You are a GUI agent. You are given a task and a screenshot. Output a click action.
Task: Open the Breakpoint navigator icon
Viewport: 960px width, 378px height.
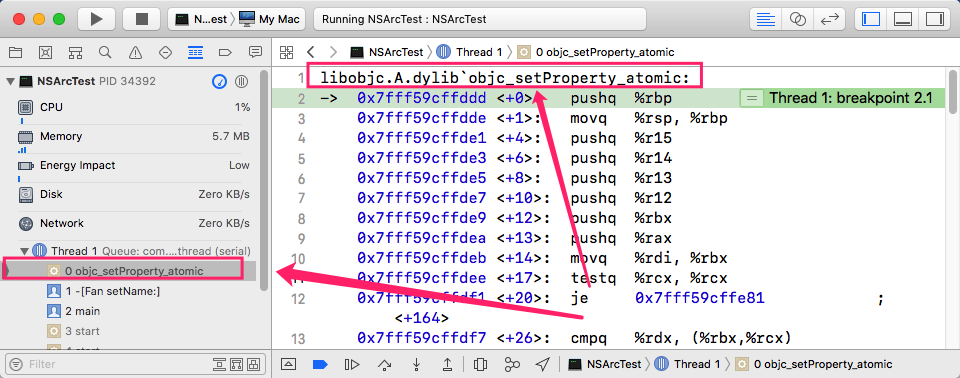(225, 52)
